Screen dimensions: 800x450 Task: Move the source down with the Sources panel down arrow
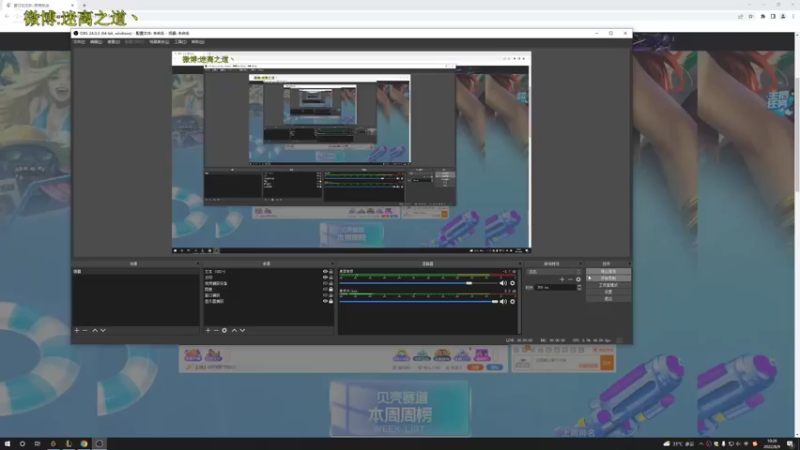[243, 330]
